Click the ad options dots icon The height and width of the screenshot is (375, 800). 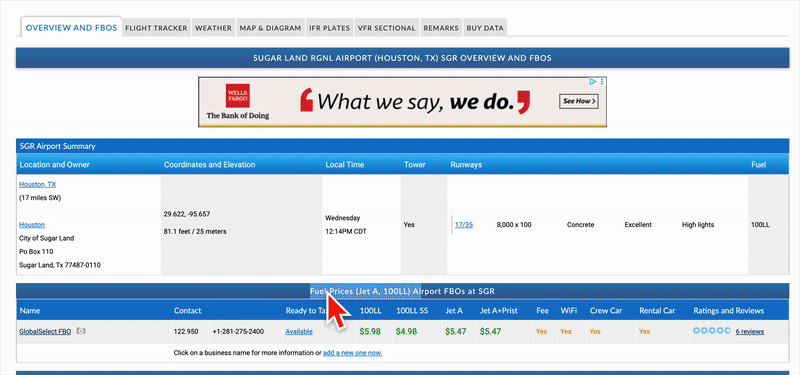[x=602, y=82]
